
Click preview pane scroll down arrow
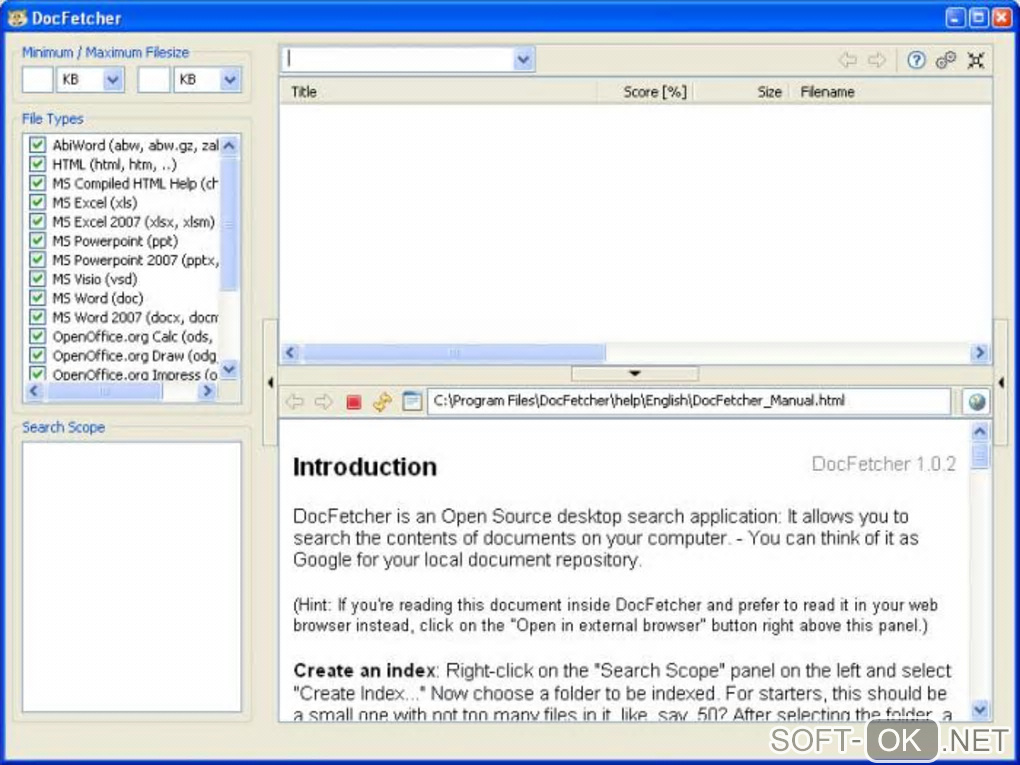pyautogui.click(x=980, y=709)
